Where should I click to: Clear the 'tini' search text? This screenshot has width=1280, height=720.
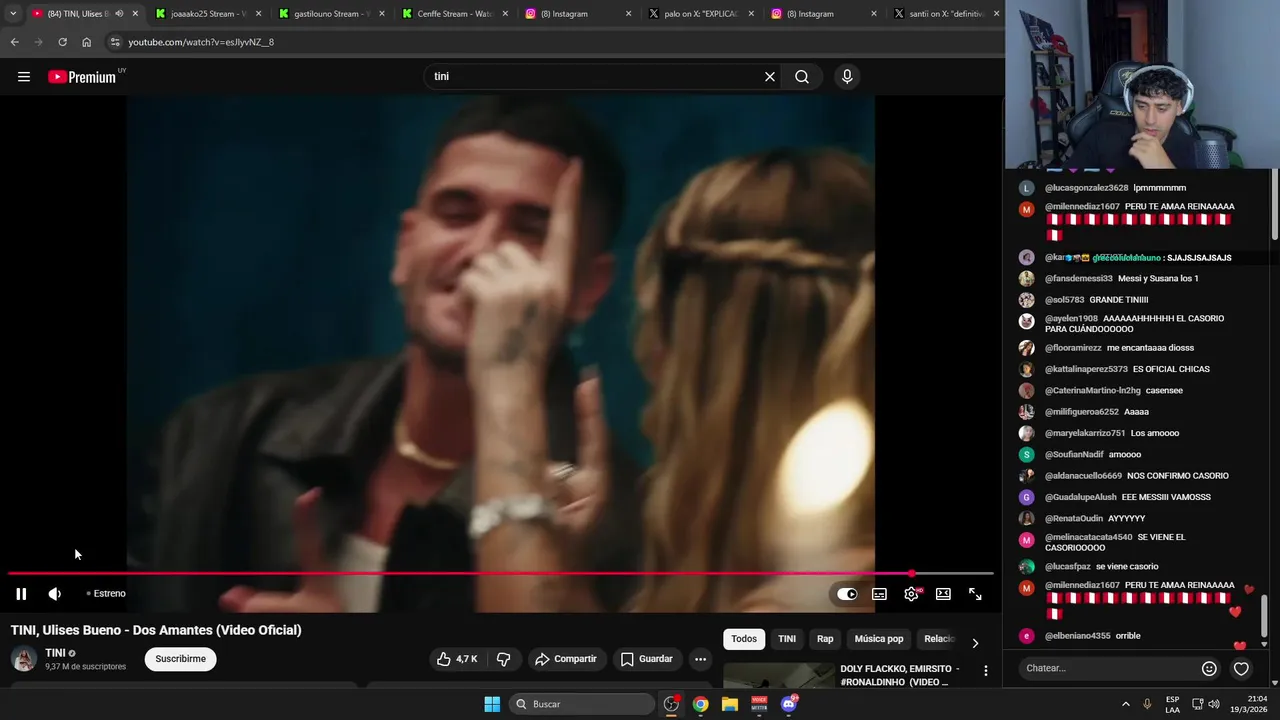[770, 77]
